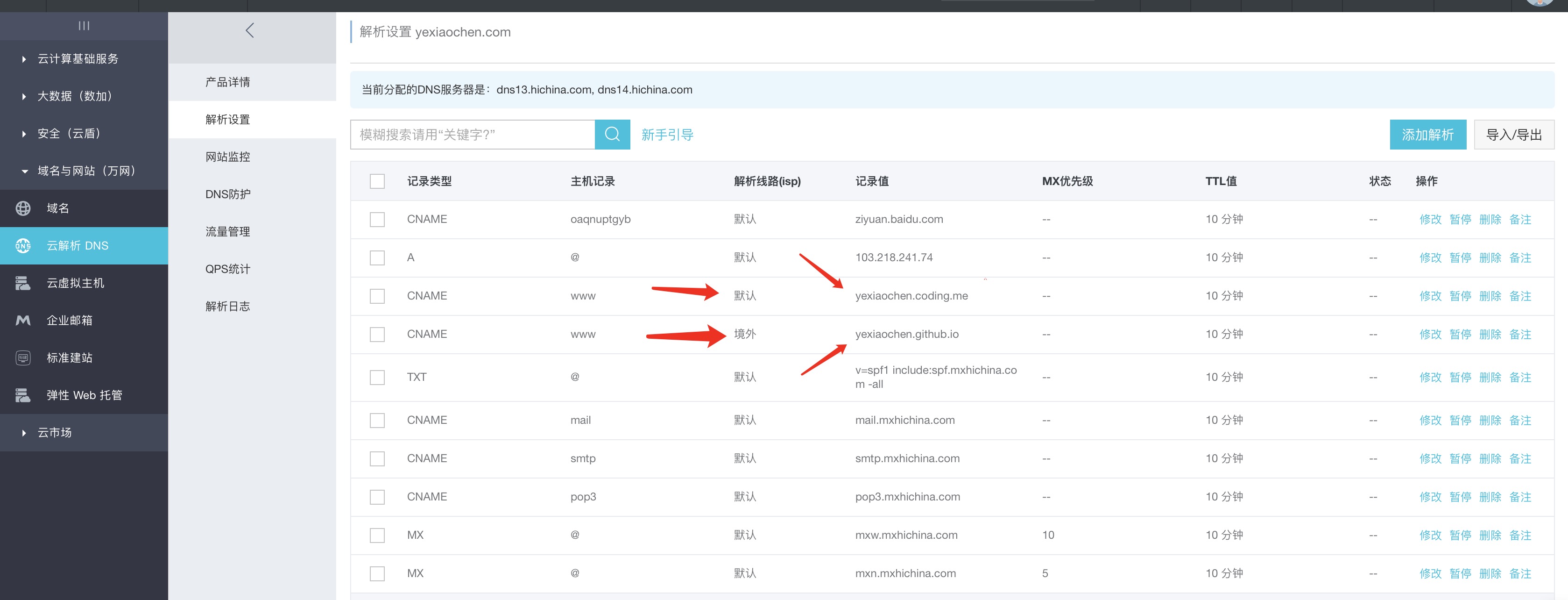Click 暂停 for mail.mxhichina.com record

point(1460,420)
